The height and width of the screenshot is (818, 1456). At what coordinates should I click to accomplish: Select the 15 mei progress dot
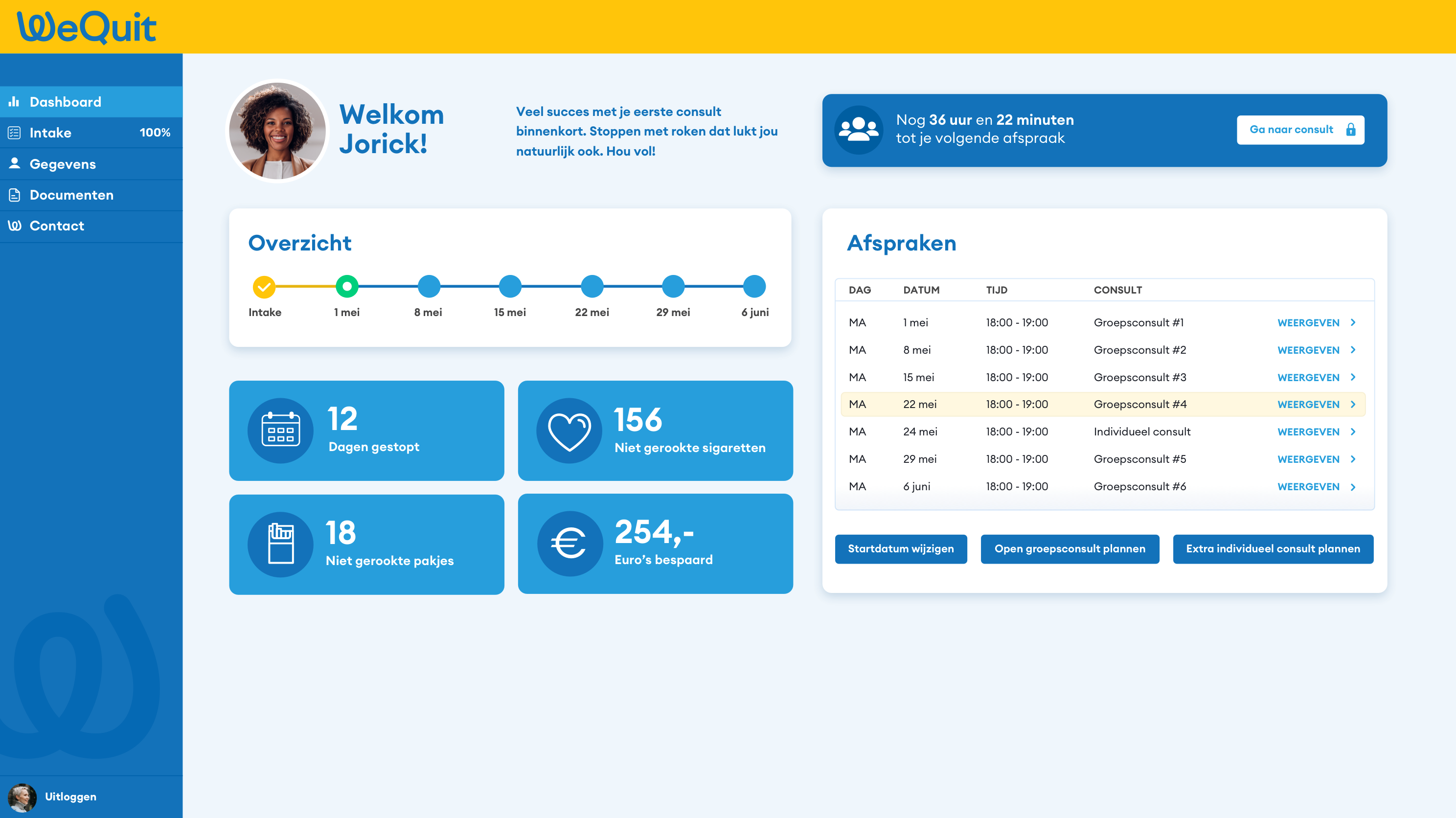point(510,287)
